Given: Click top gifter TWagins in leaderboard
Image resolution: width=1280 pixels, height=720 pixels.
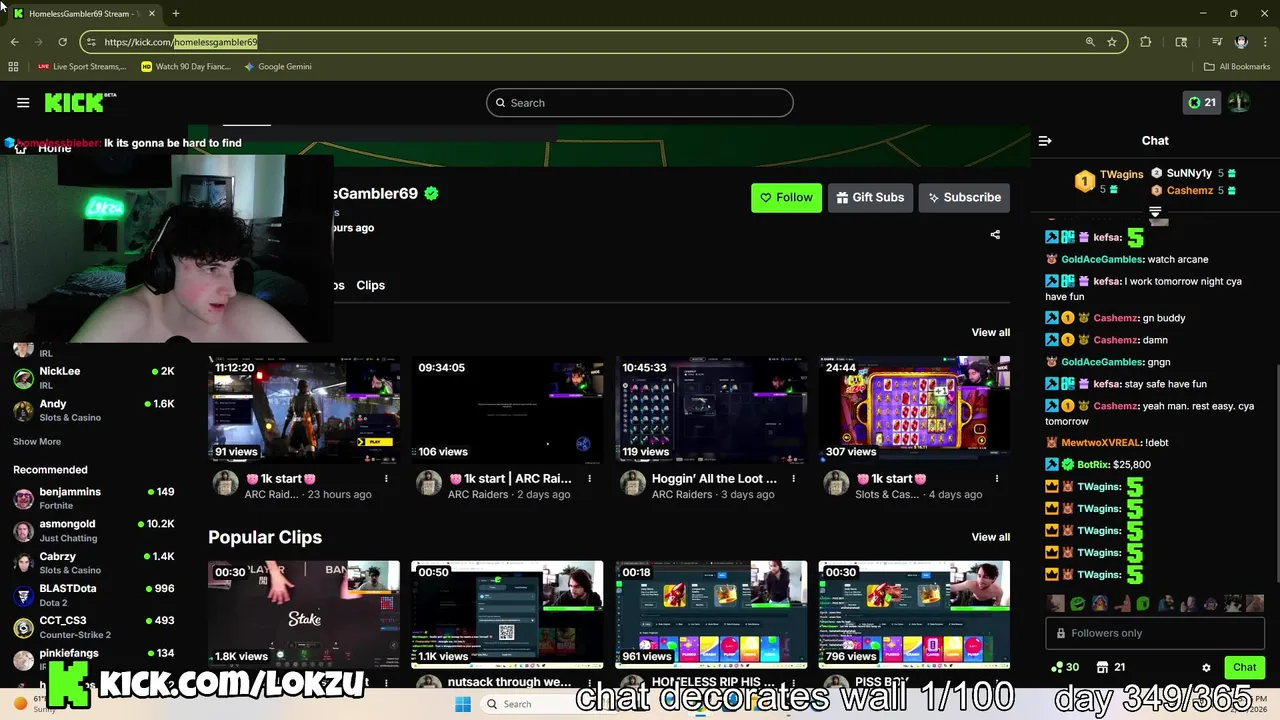Looking at the screenshot, I should pos(1121,174).
